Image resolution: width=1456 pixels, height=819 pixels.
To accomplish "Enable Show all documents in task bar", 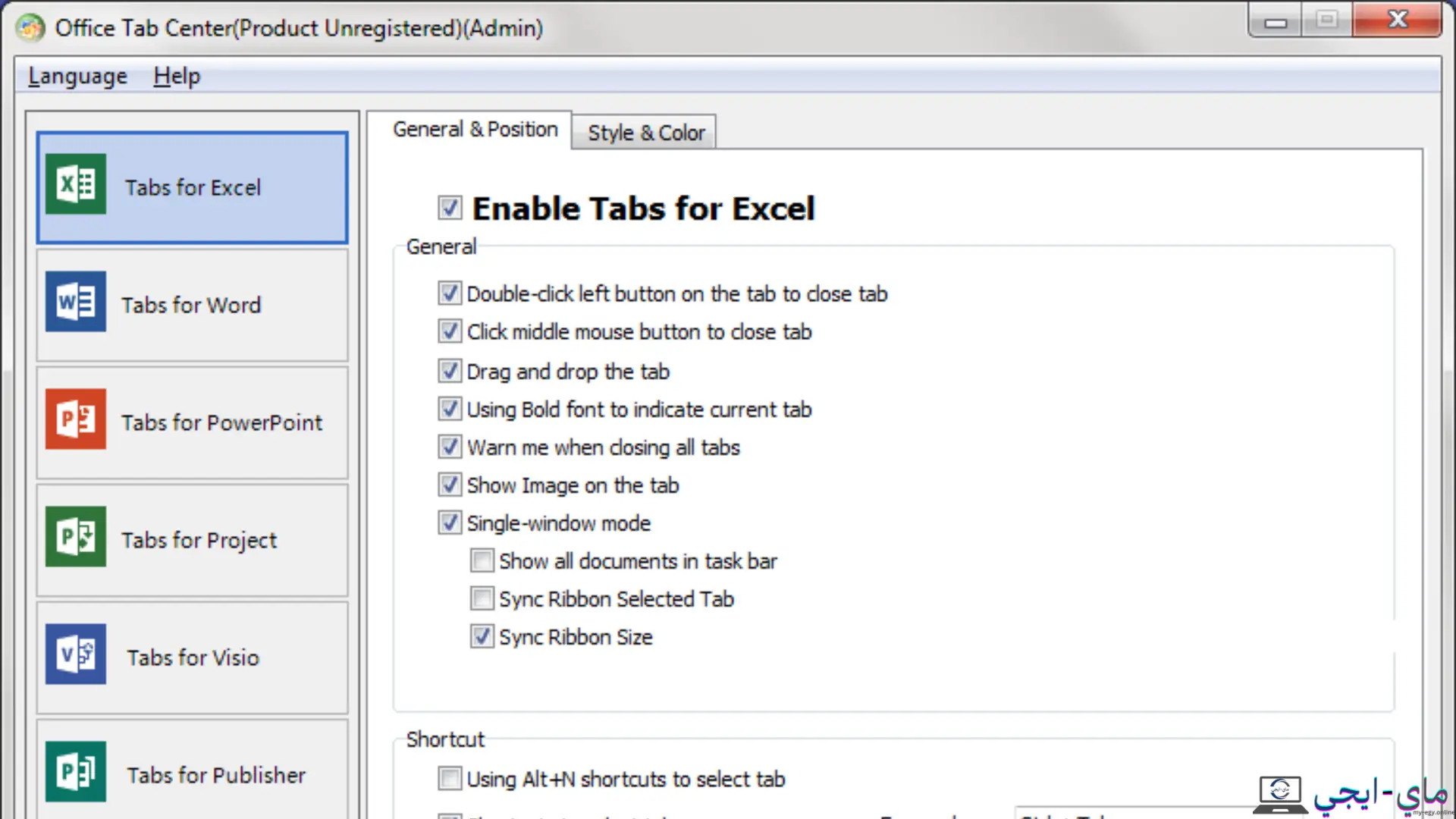I will point(482,560).
